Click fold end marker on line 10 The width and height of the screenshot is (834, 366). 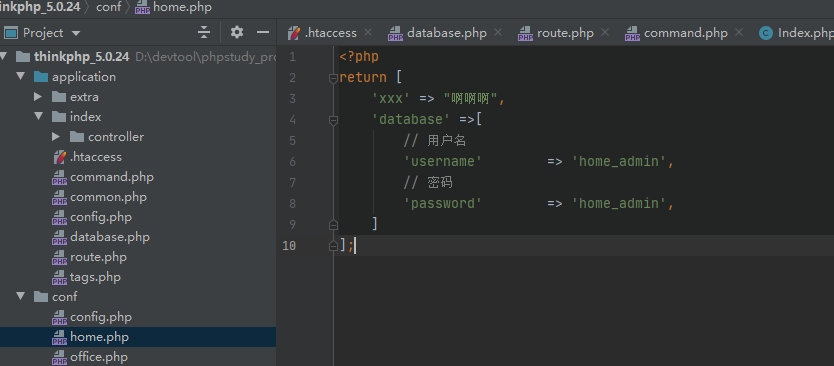pos(333,246)
